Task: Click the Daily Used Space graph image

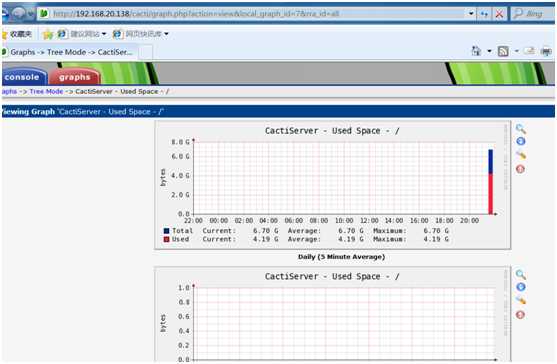Action: [x=332, y=185]
